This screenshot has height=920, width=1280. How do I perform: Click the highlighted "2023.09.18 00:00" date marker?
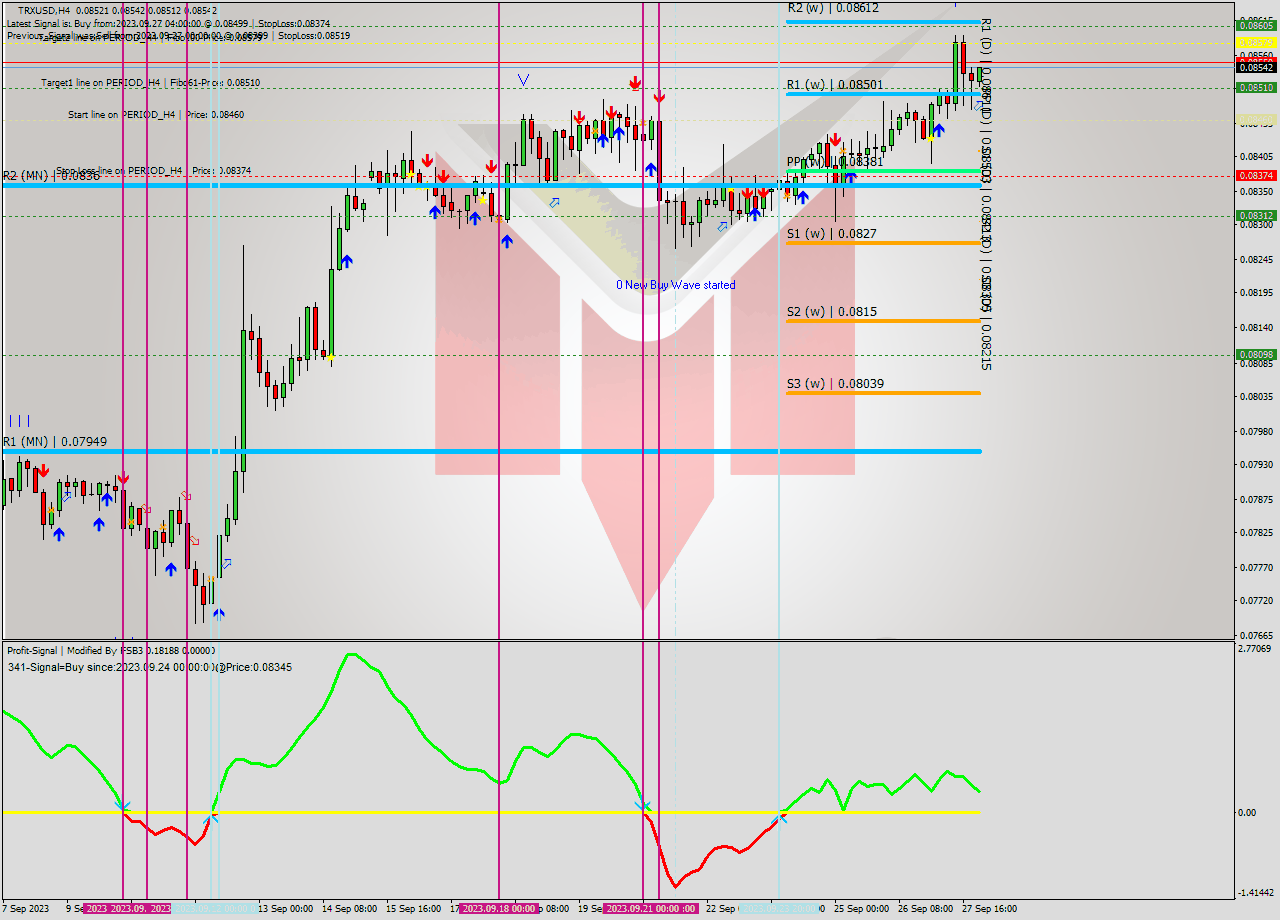click(x=497, y=908)
